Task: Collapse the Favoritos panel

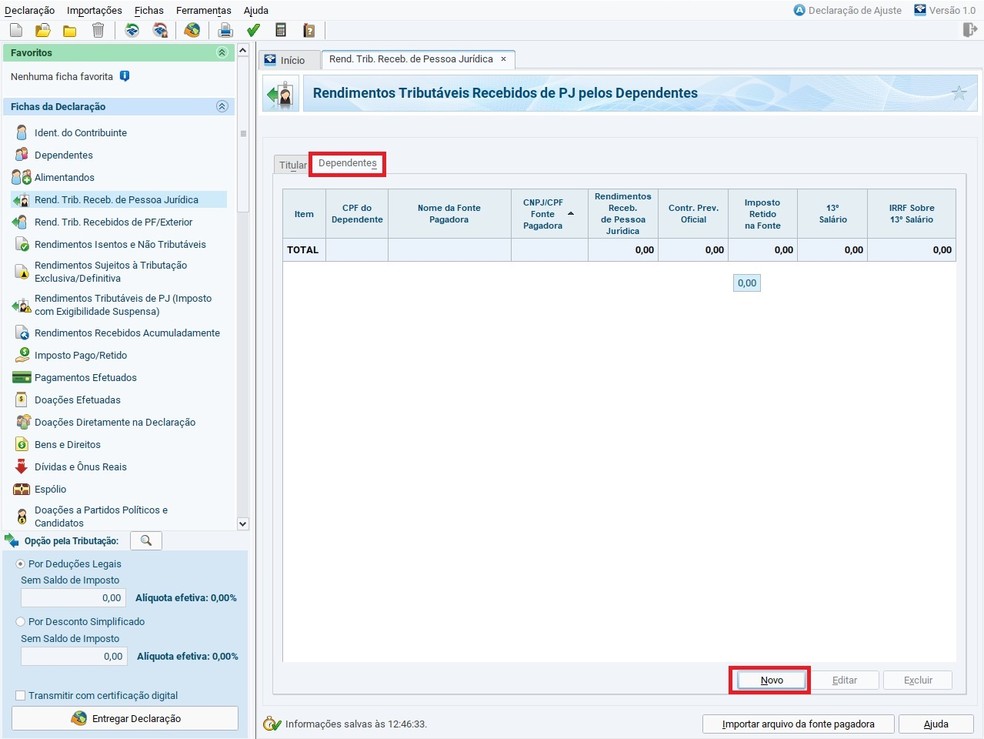Action: click(222, 53)
